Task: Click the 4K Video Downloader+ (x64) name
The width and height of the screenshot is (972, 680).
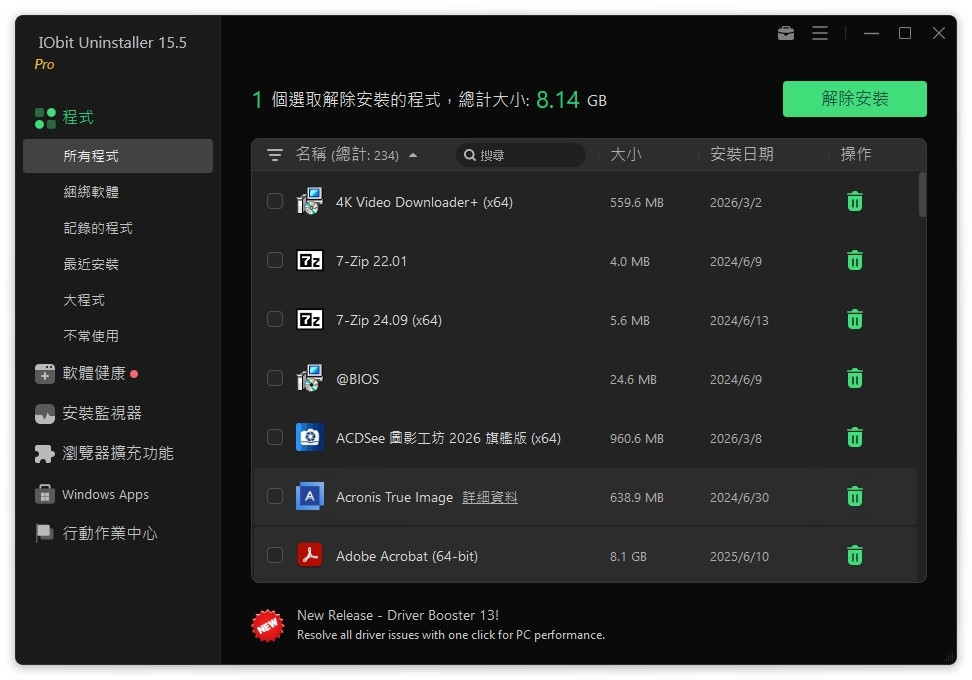Action: click(x=424, y=202)
